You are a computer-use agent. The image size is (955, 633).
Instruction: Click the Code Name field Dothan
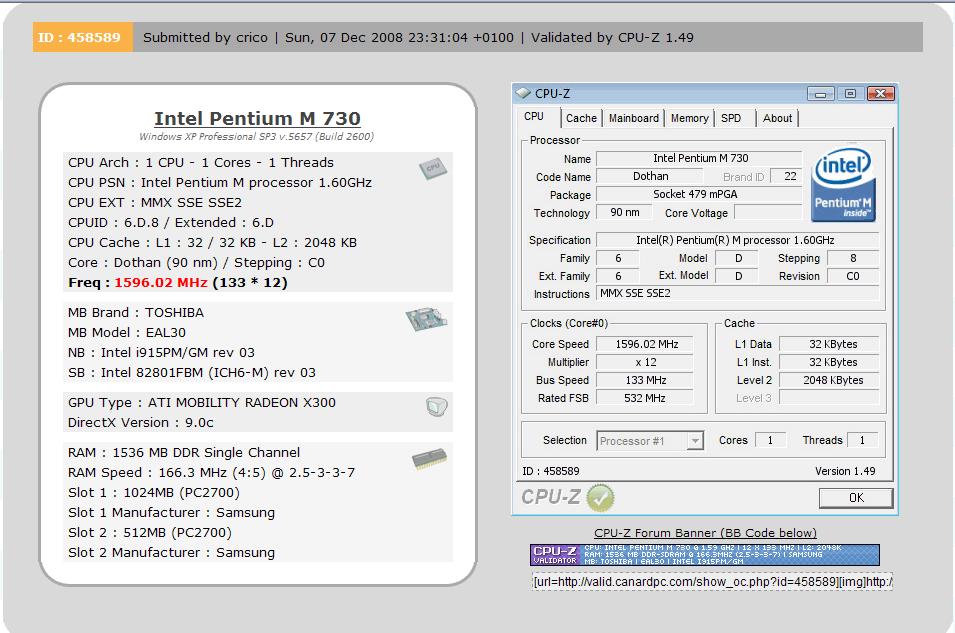pyautogui.click(x=650, y=177)
